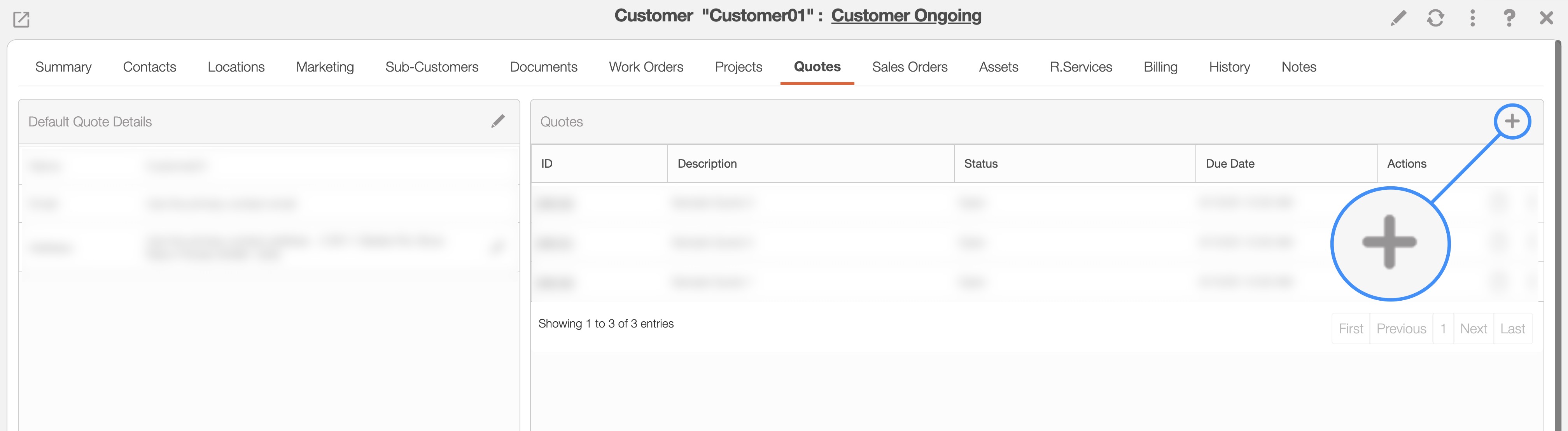Screen dimensions: 1568x431
Task: Click the Next pagination button
Action: coord(1473,329)
